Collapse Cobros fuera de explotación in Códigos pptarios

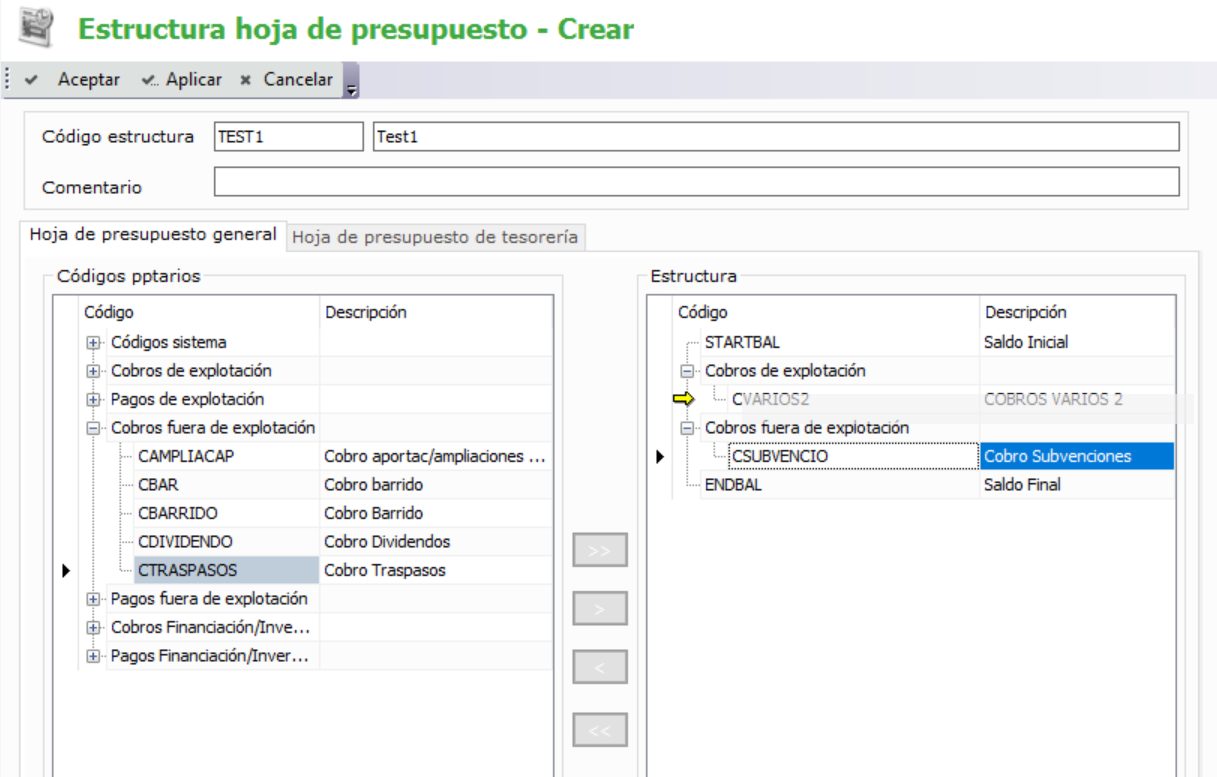coord(95,428)
